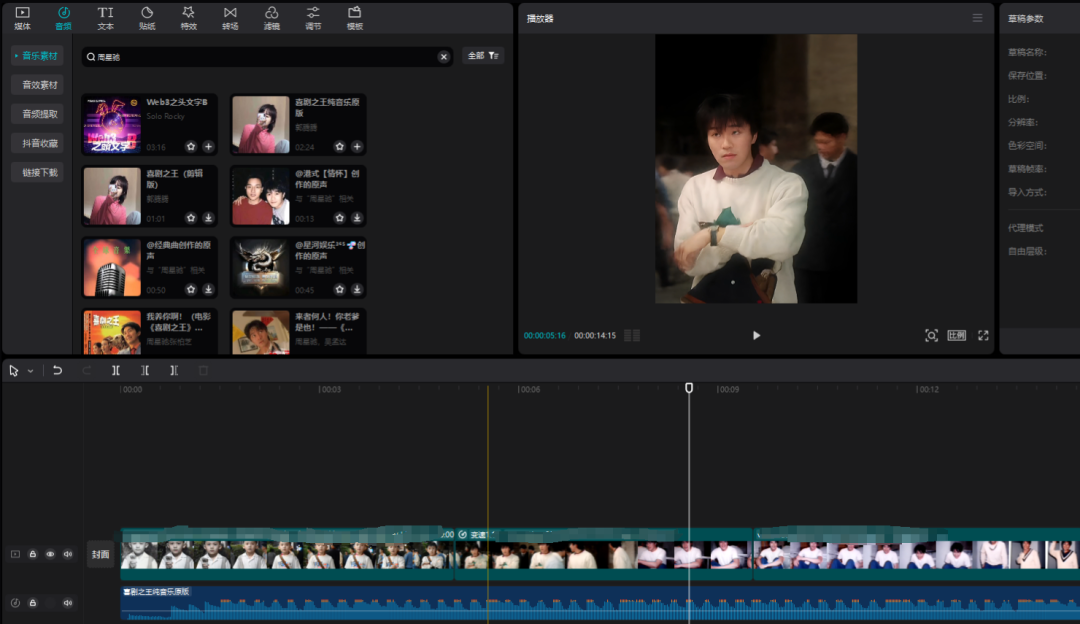The height and width of the screenshot is (624, 1080).
Task: Favorite the 00:13 原声 track
Action: tap(340, 218)
